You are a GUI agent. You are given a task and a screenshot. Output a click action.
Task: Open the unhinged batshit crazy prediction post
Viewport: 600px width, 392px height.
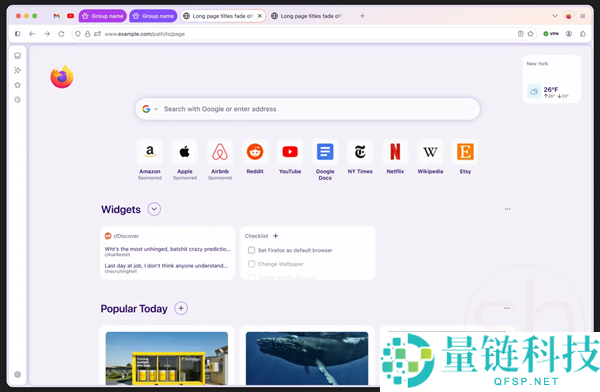(x=168, y=251)
